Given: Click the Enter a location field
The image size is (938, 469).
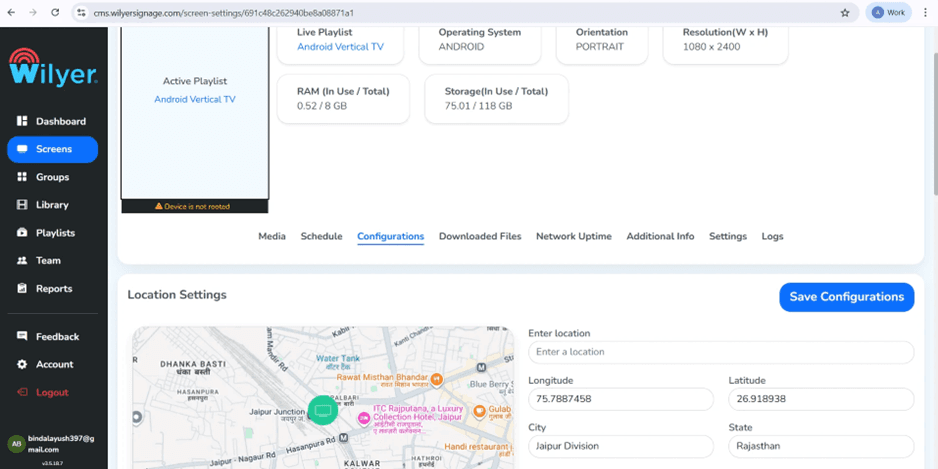Looking at the screenshot, I should (721, 352).
